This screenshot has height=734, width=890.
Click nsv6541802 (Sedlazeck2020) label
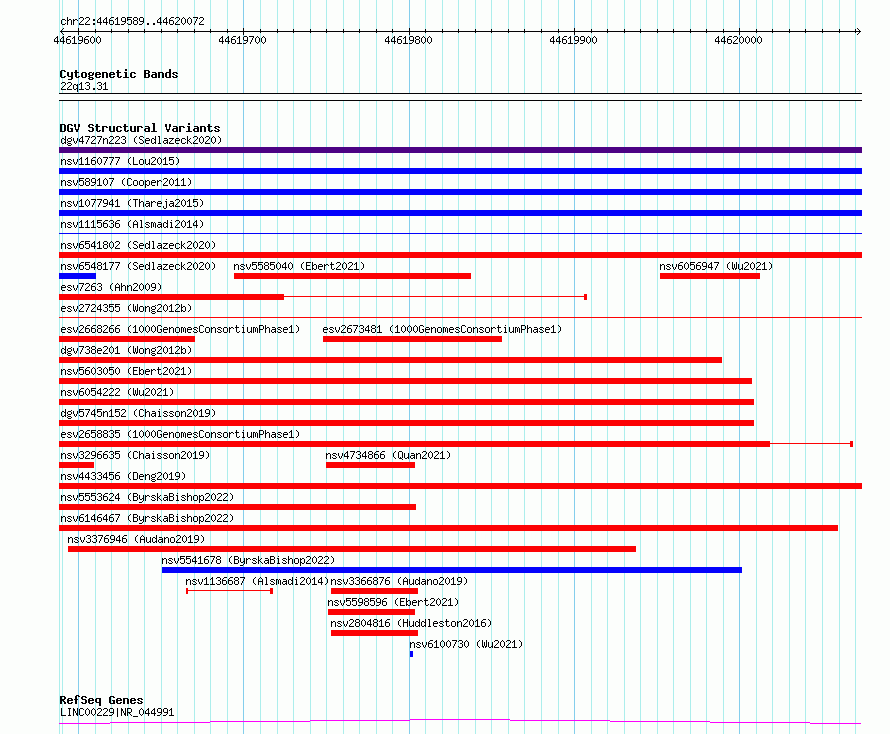(x=138, y=245)
